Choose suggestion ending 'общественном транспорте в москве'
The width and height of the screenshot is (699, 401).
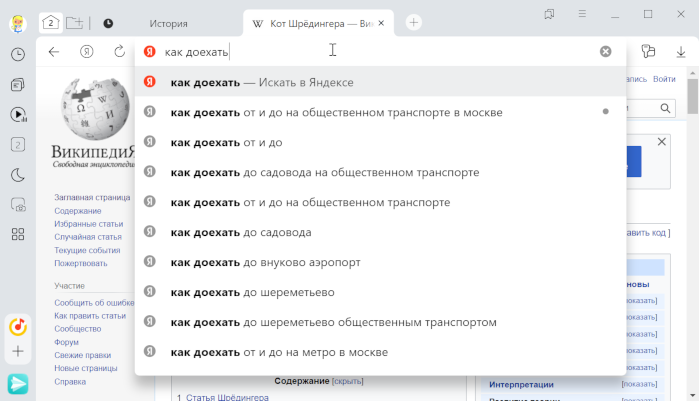tap(380, 112)
